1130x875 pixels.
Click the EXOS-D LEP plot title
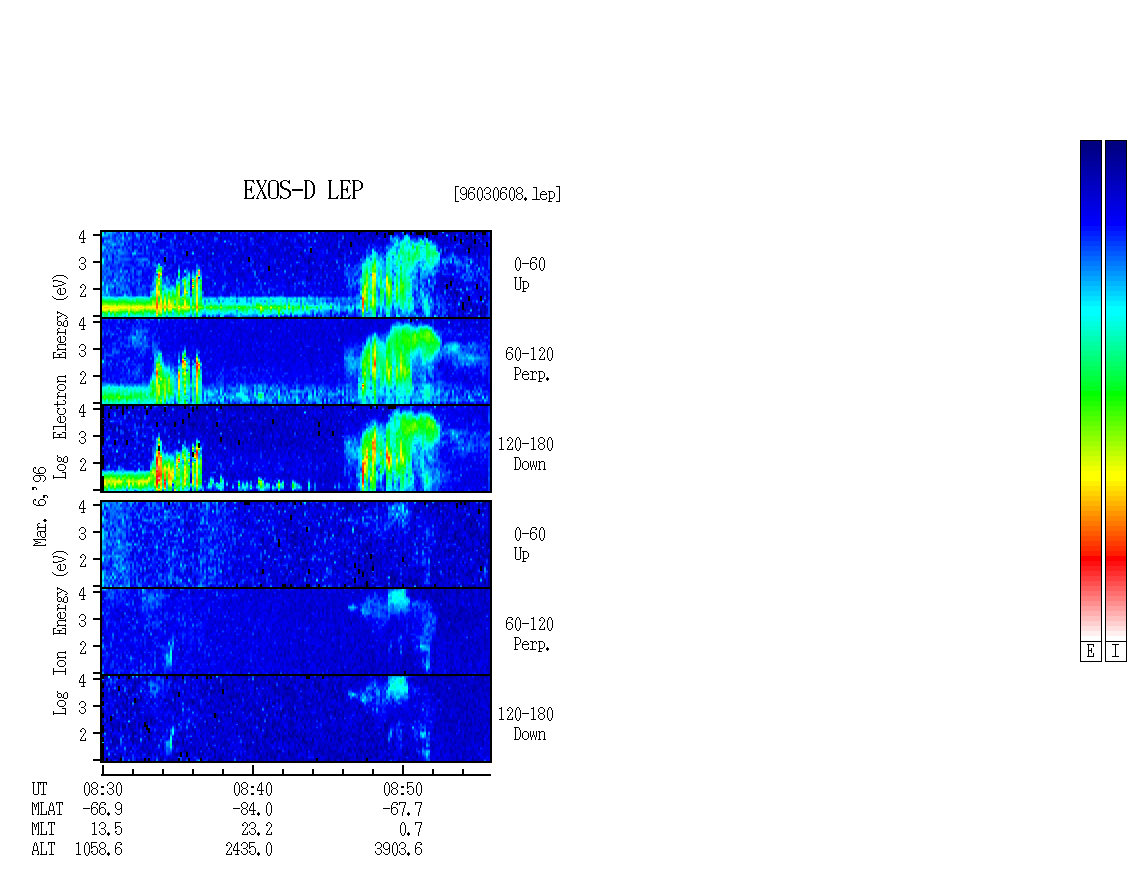pyautogui.click(x=303, y=190)
